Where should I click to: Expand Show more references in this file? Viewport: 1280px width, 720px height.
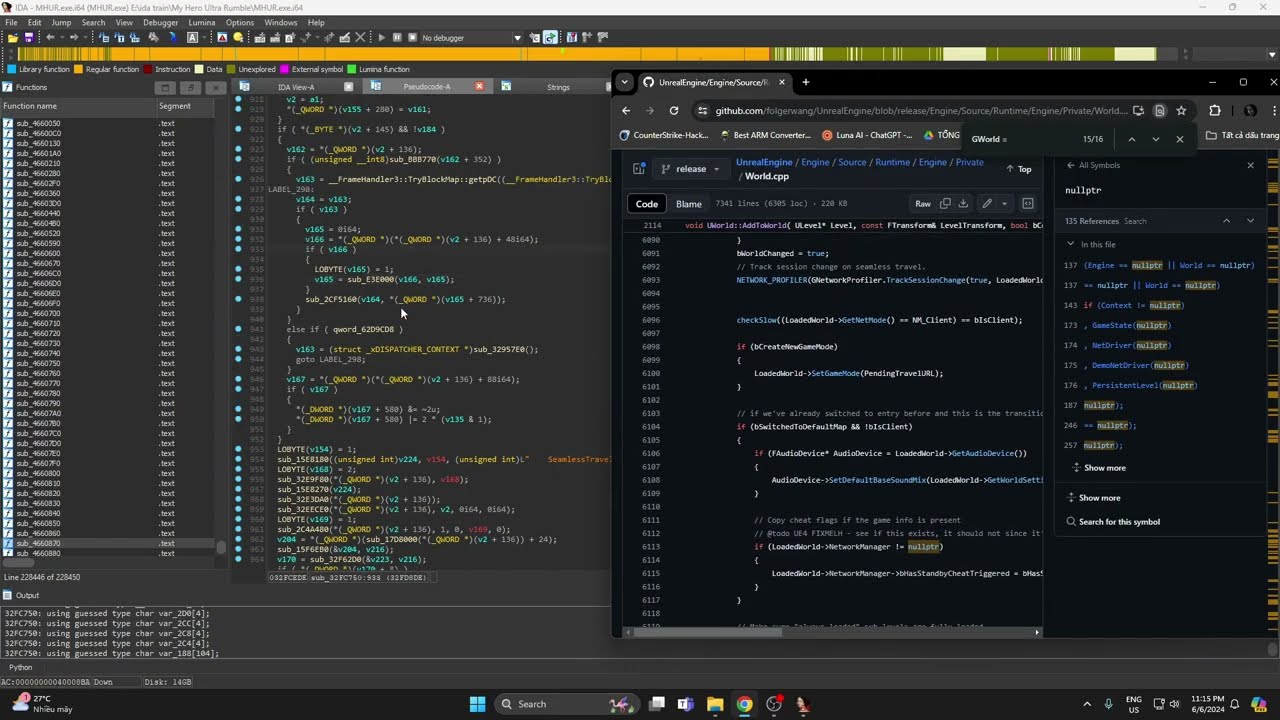[1099, 468]
